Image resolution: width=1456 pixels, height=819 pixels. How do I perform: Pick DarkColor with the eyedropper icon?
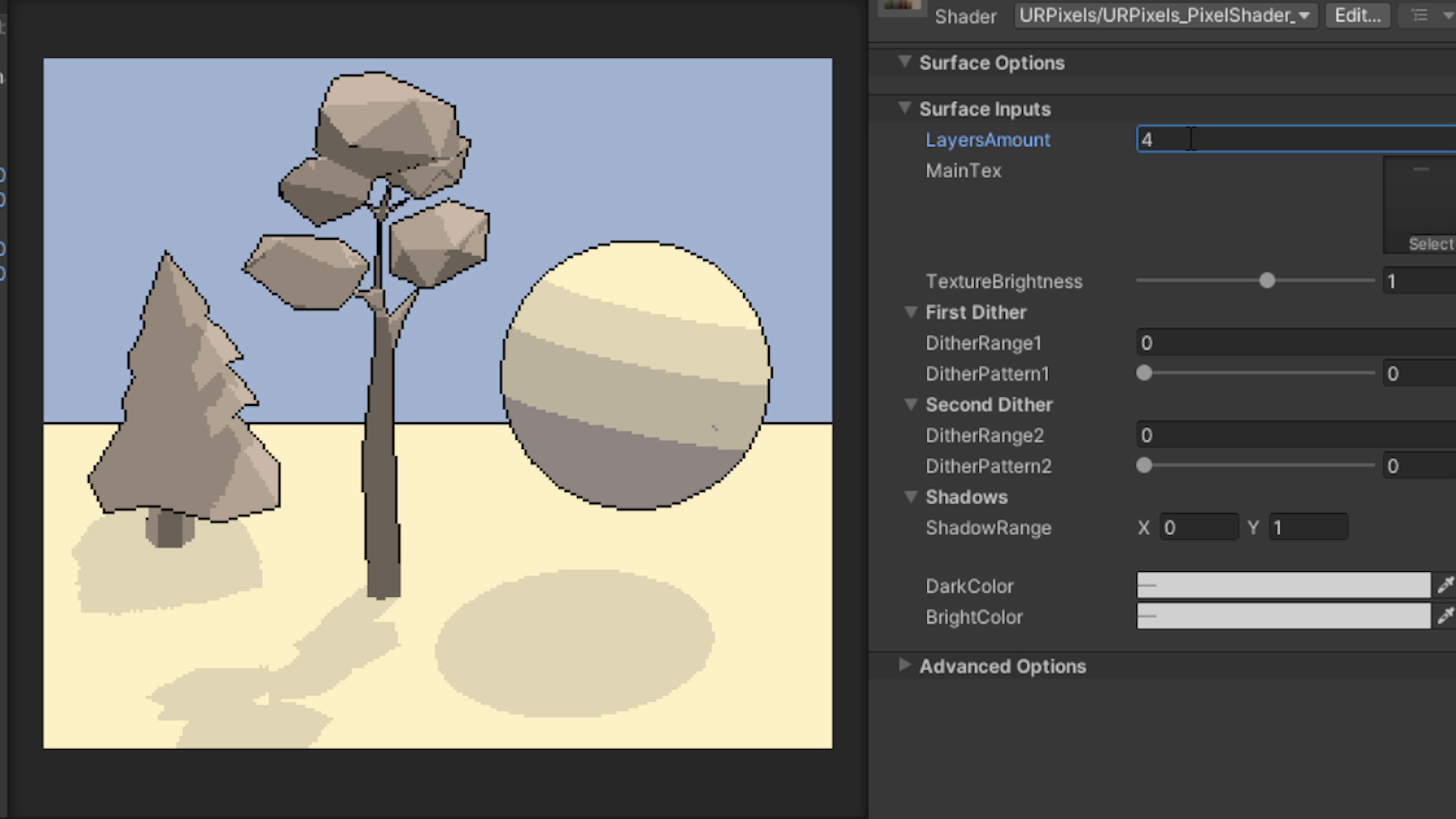coord(1445,585)
